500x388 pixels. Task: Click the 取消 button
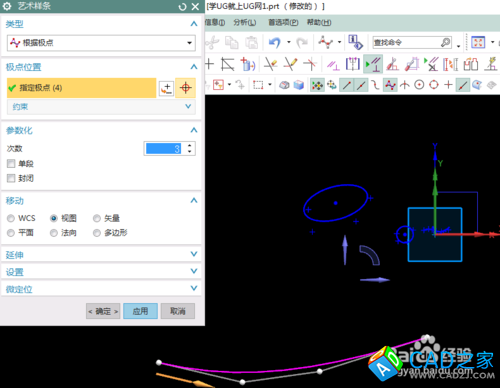tap(178, 311)
